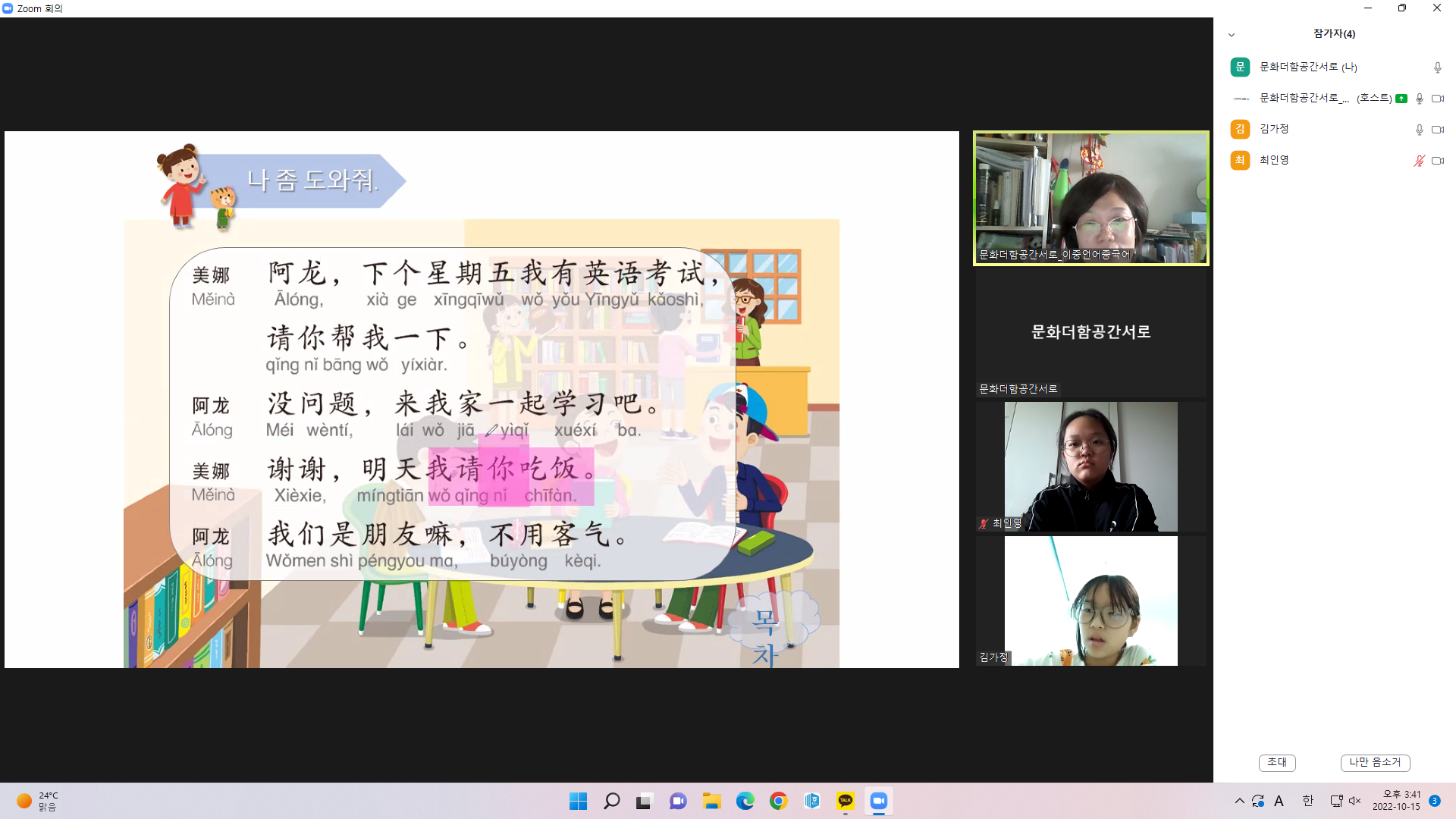The image size is (1456, 819).
Task: Open notification count badge
Action: tap(1435, 802)
